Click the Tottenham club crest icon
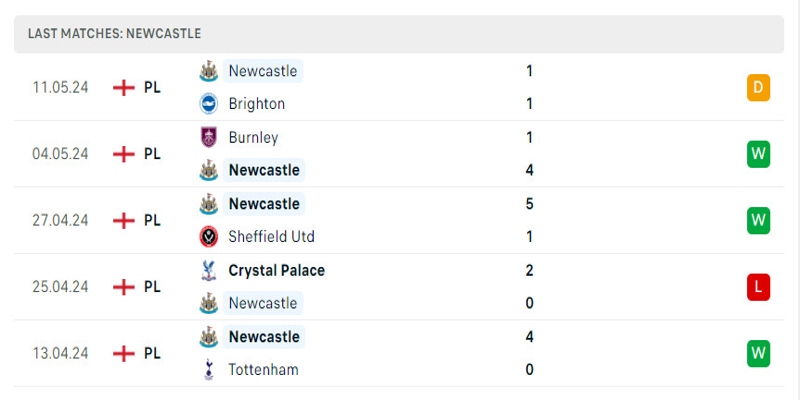Viewport: 800px width, 400px height. pyautogui.click(x=209, y=370)
